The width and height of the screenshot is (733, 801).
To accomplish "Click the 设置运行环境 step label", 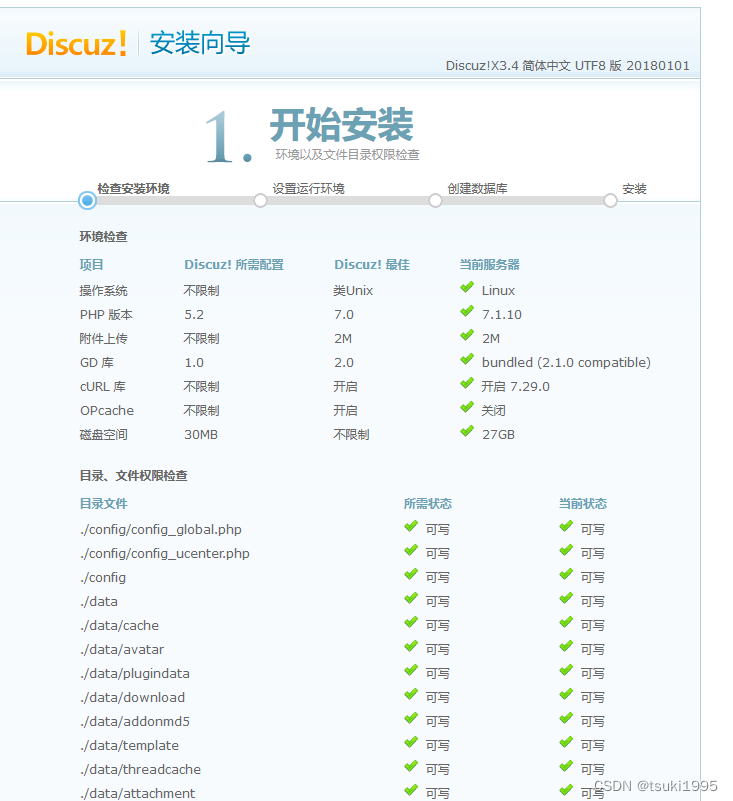I will pyautogui.click(x=309, y=189).
